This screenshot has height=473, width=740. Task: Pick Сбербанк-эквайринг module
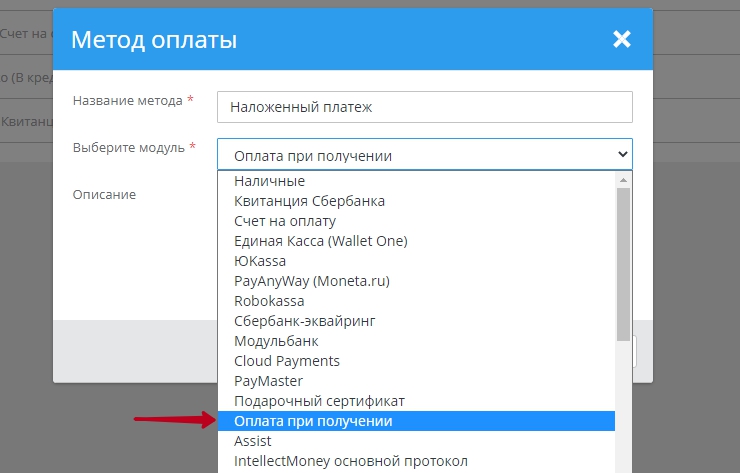point(304,321)
